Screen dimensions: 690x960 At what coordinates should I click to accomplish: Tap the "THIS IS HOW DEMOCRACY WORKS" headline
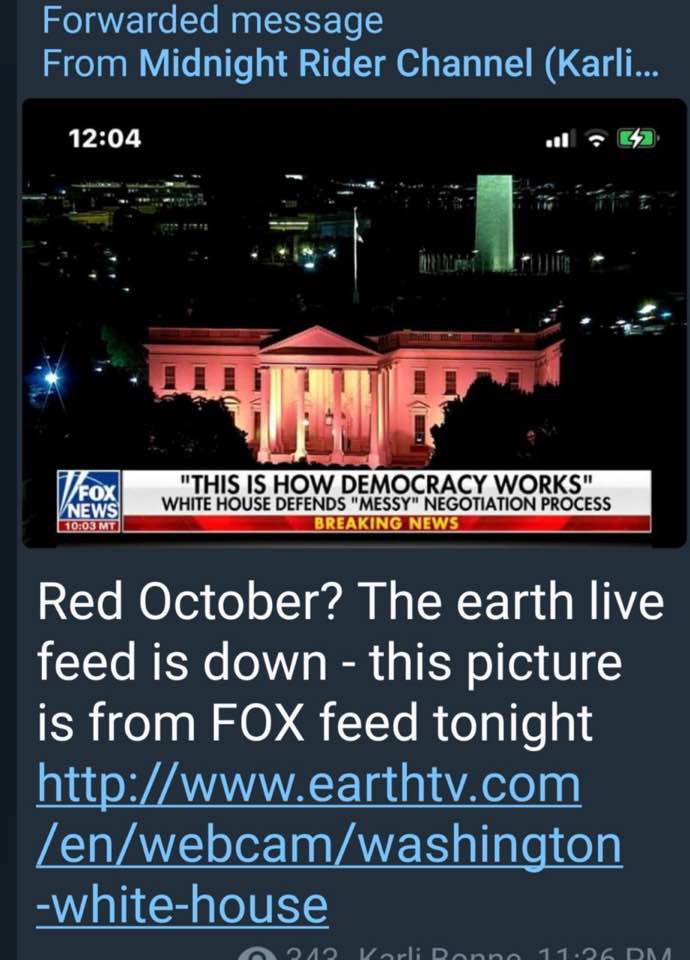pos(386,484)
